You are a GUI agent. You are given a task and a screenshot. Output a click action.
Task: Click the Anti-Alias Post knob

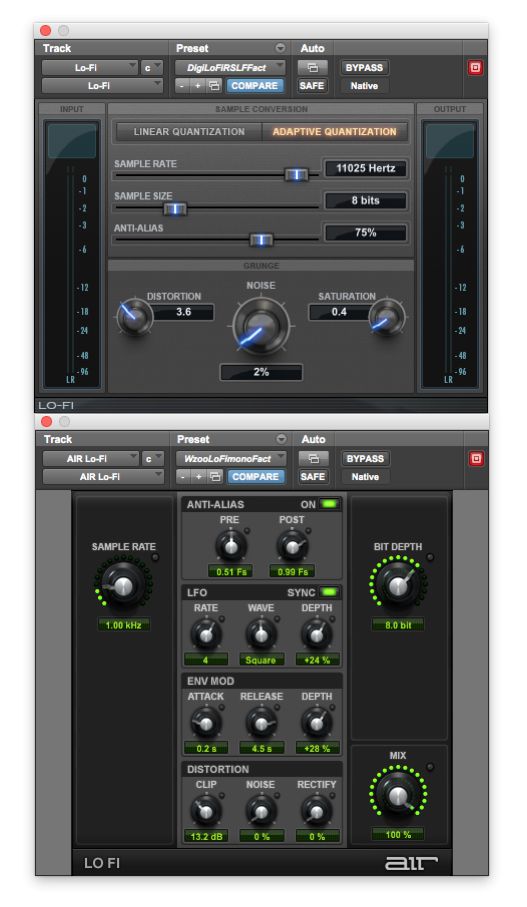coord(292,546)
